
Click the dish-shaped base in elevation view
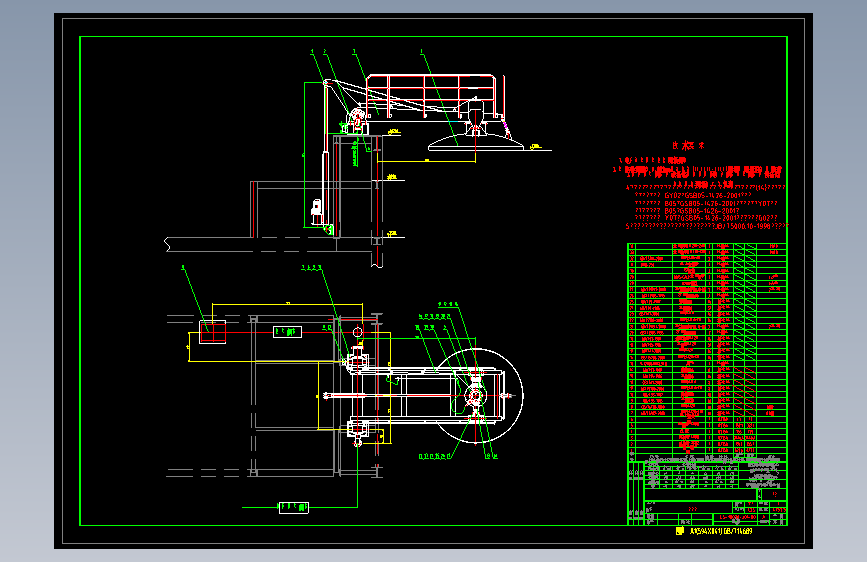click(x=476, y=143)
